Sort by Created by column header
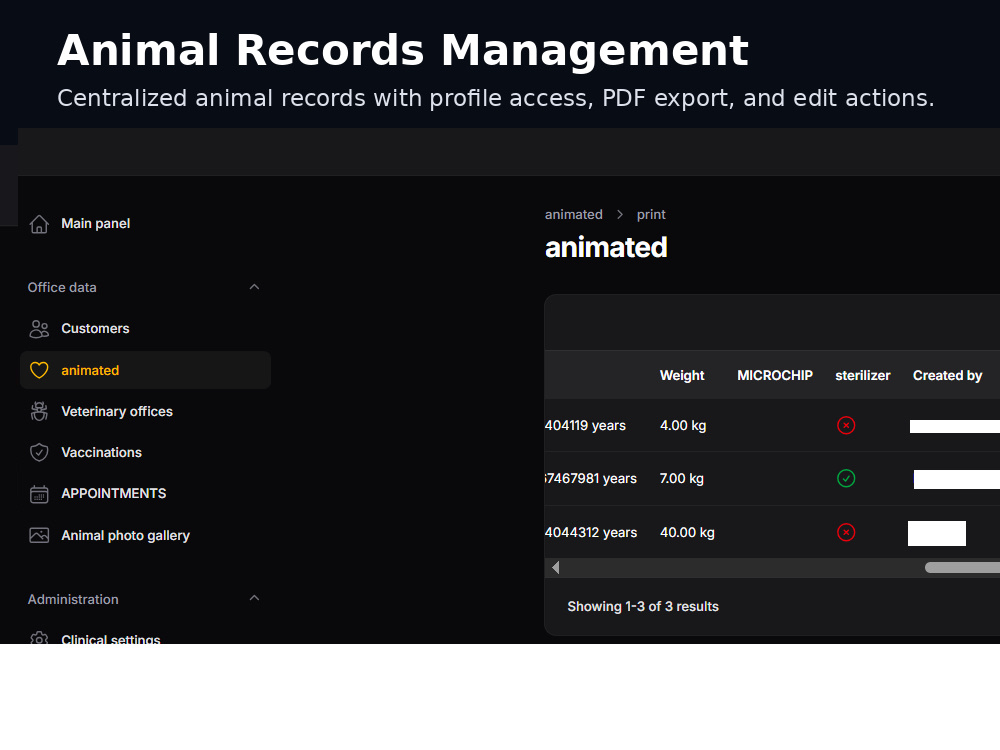Image resolution: width=1000 pixels, height=750 pixels. point(948,376)
